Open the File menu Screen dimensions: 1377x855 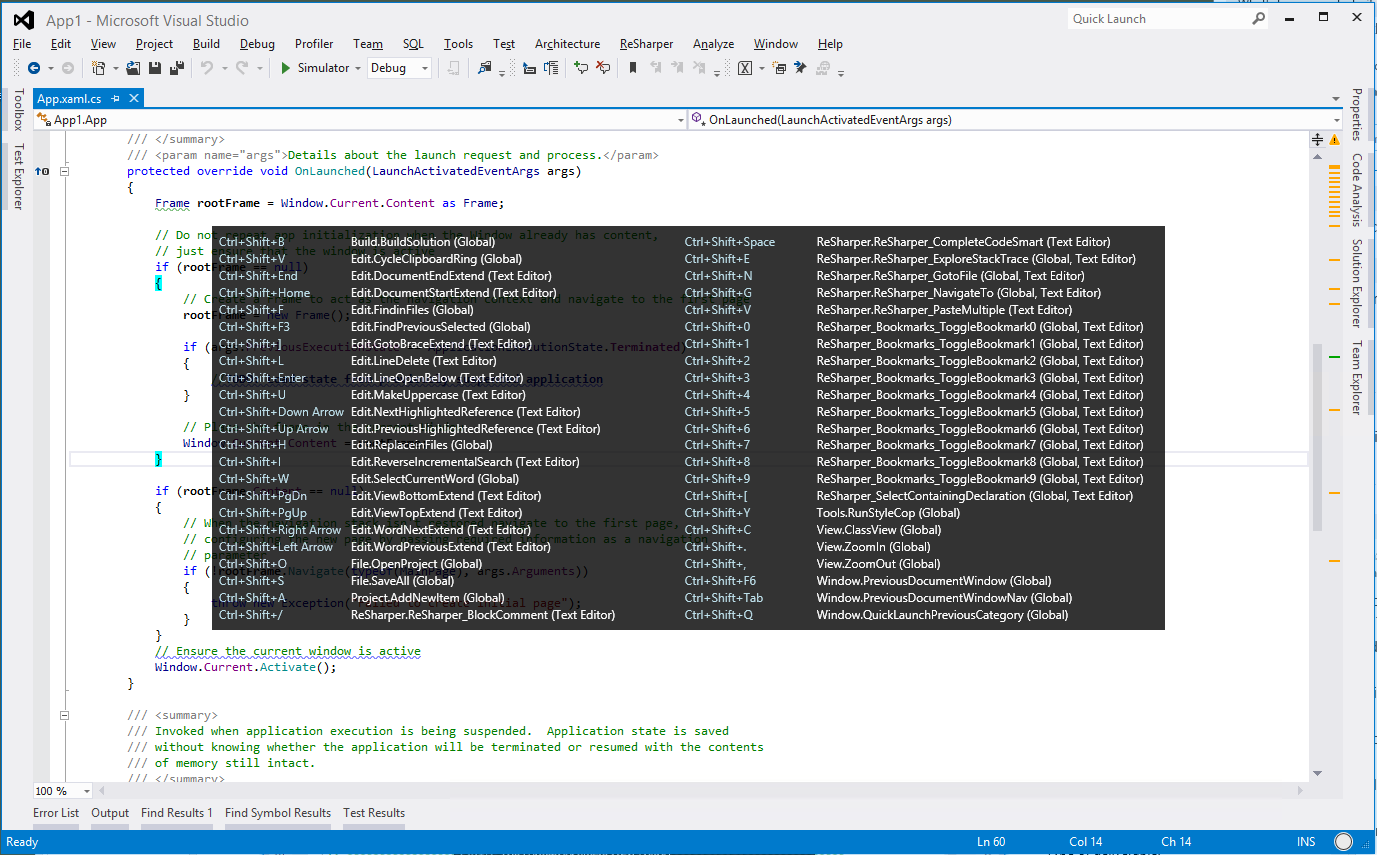click(x=22, y=44)
